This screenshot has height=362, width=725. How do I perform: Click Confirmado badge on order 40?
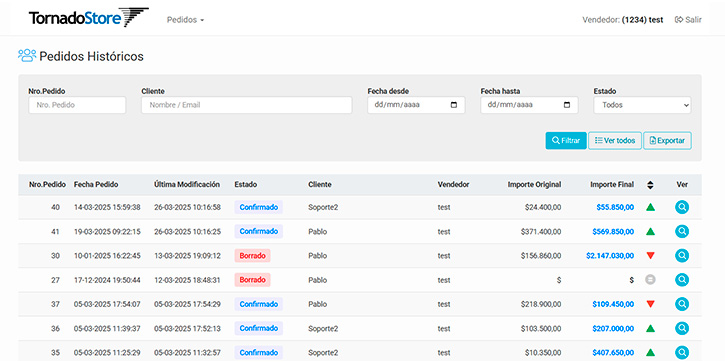point(258,207)
